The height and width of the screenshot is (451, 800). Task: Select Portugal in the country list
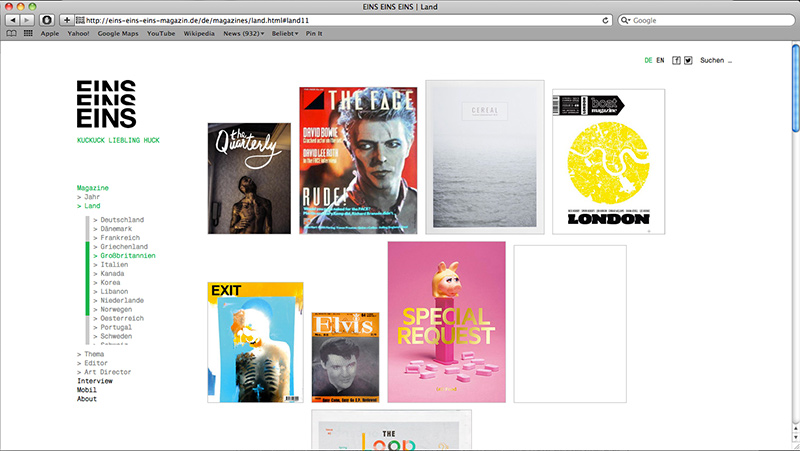(x=113, y=328)
